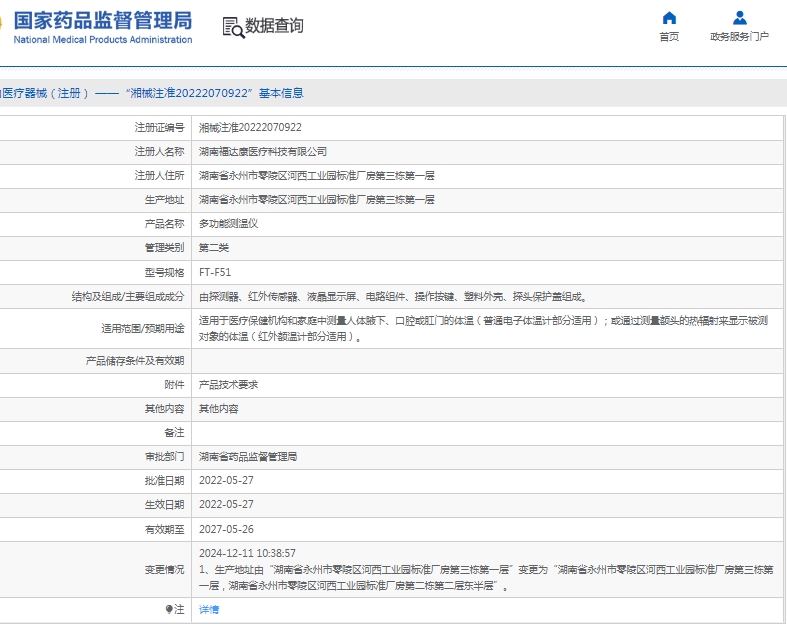This screenshot has width=787, height=629.
Task: Select management category 第二类
Action: click(x=214, y=247)
